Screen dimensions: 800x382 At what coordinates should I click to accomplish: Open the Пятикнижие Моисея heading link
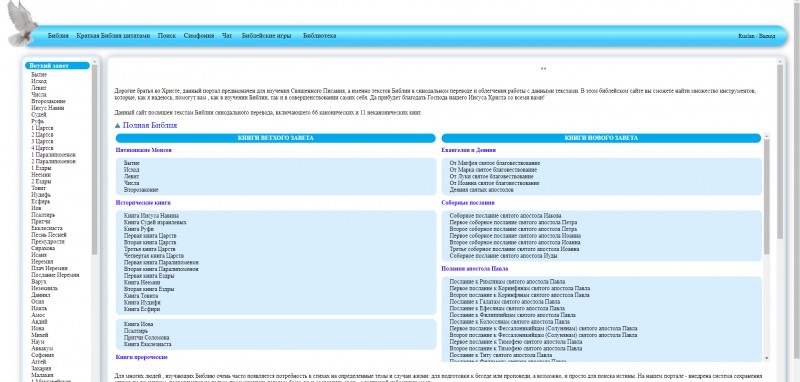tap(144, 150)
